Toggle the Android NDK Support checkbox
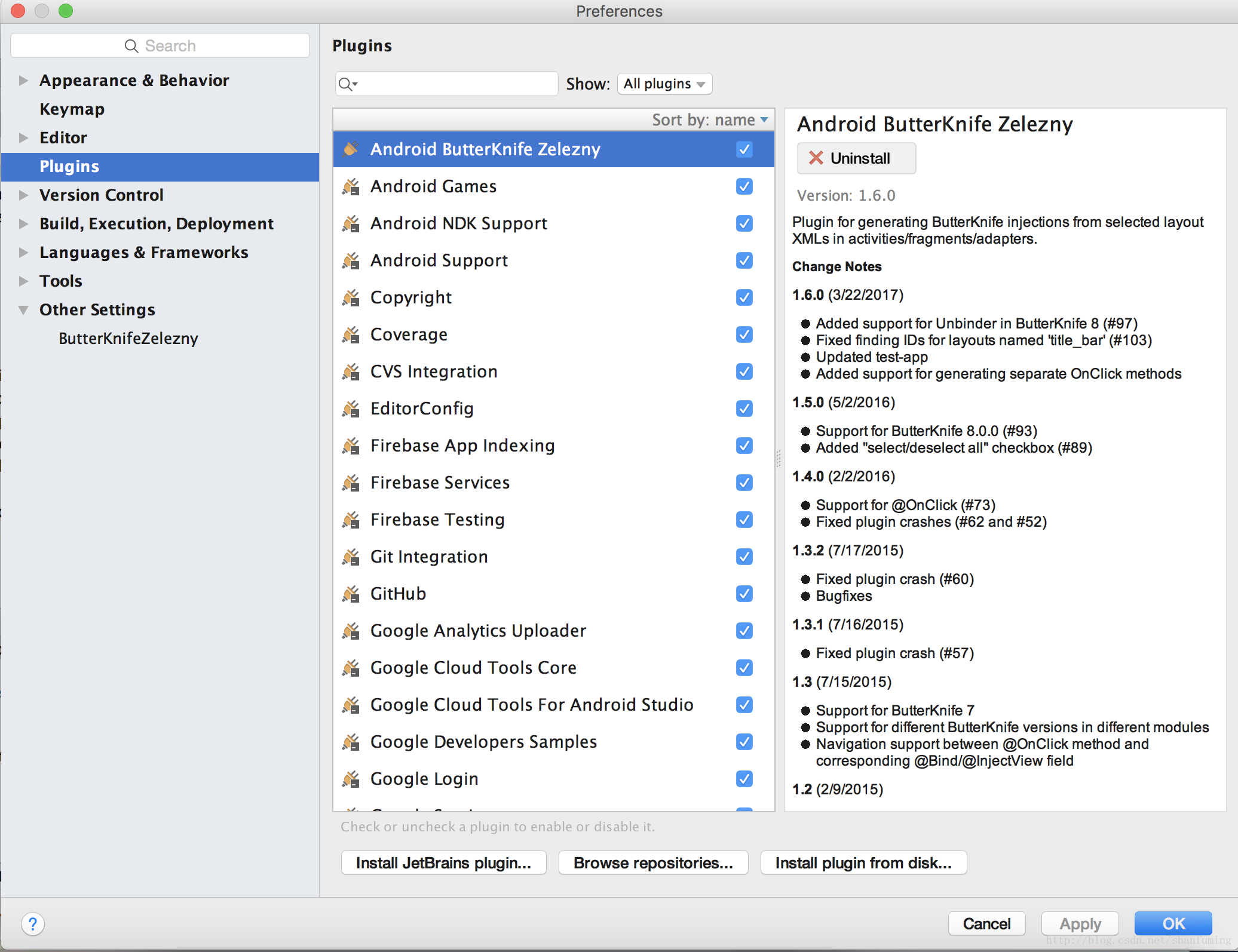 coord(744,223)
